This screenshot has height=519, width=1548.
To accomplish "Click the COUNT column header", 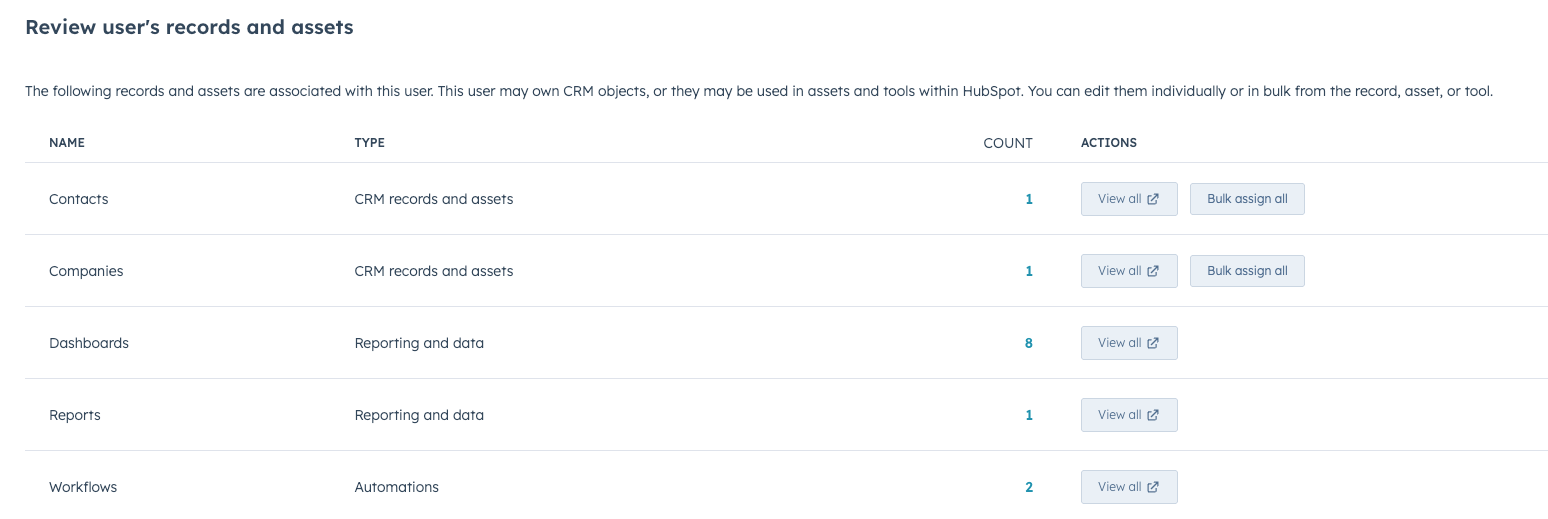I will (x=1008, y=143).
